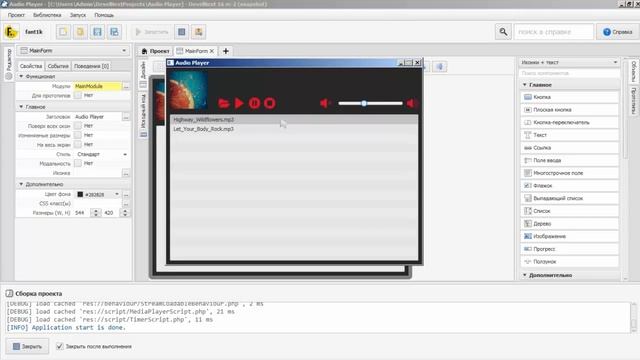Click the stop execution toolbar icon

(182, 32)
